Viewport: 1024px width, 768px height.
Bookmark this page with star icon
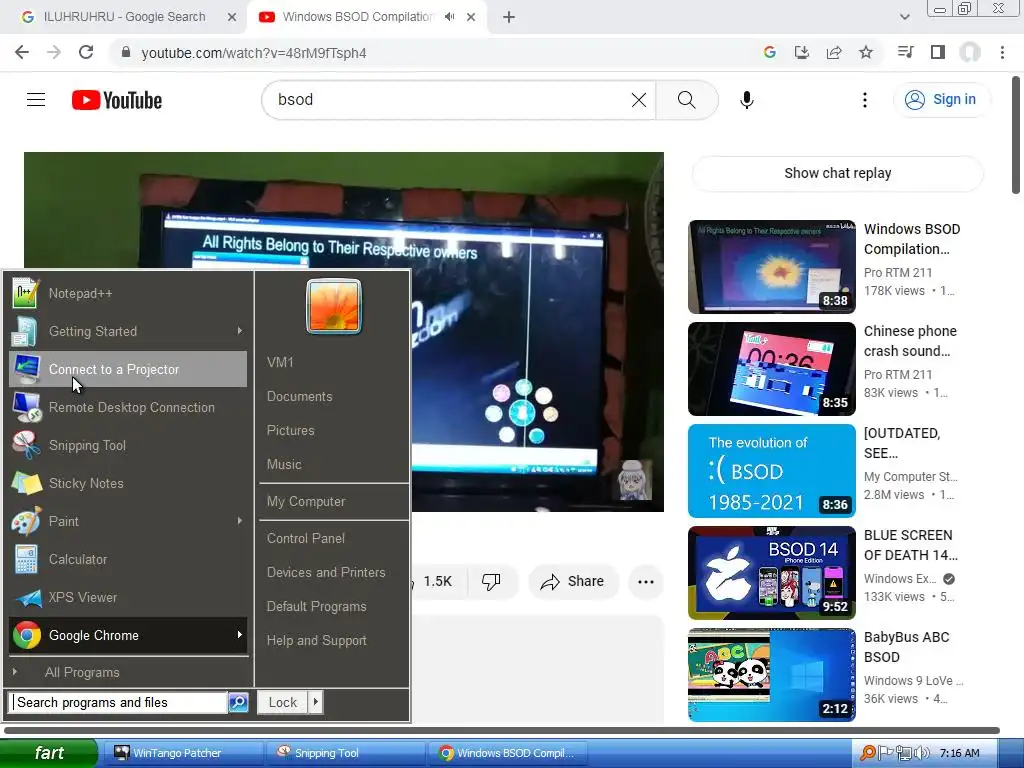point(865,53)
